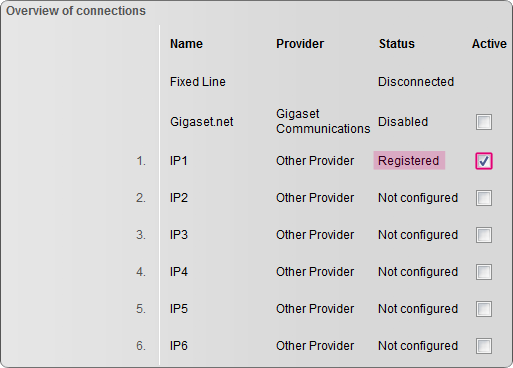
Task: Click the Provider column header
Action: (x=300, y=44)
